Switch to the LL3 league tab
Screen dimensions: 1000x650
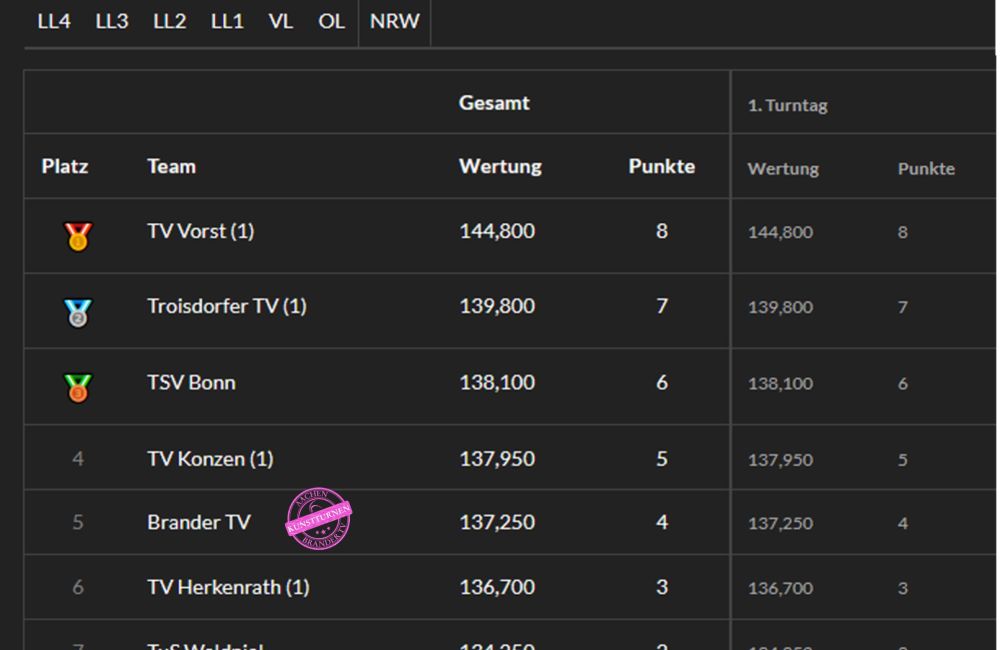tap(112, 21)
